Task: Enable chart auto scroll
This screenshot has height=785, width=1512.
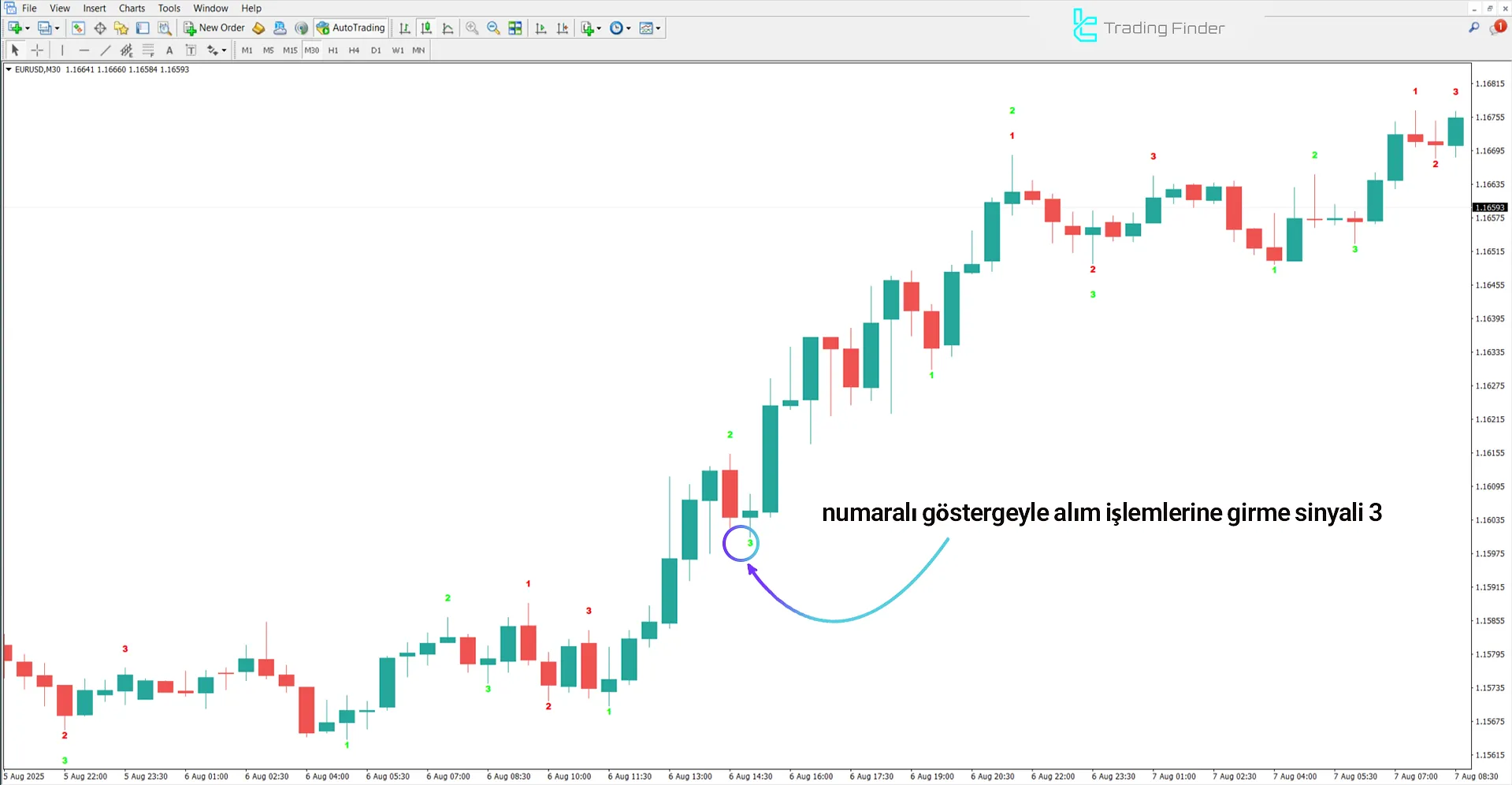Action: pos(541,28)
